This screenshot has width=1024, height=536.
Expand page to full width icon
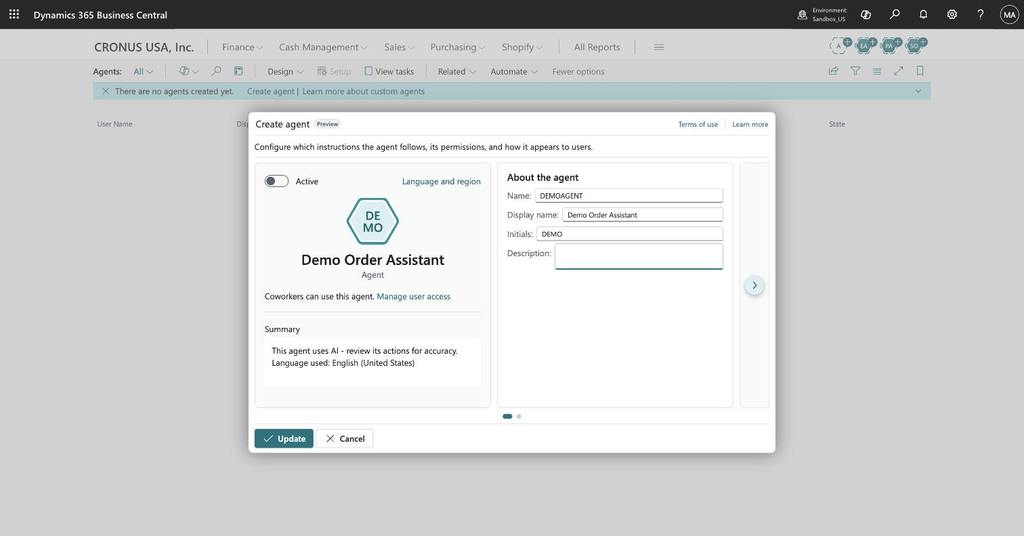pos(899,71)
